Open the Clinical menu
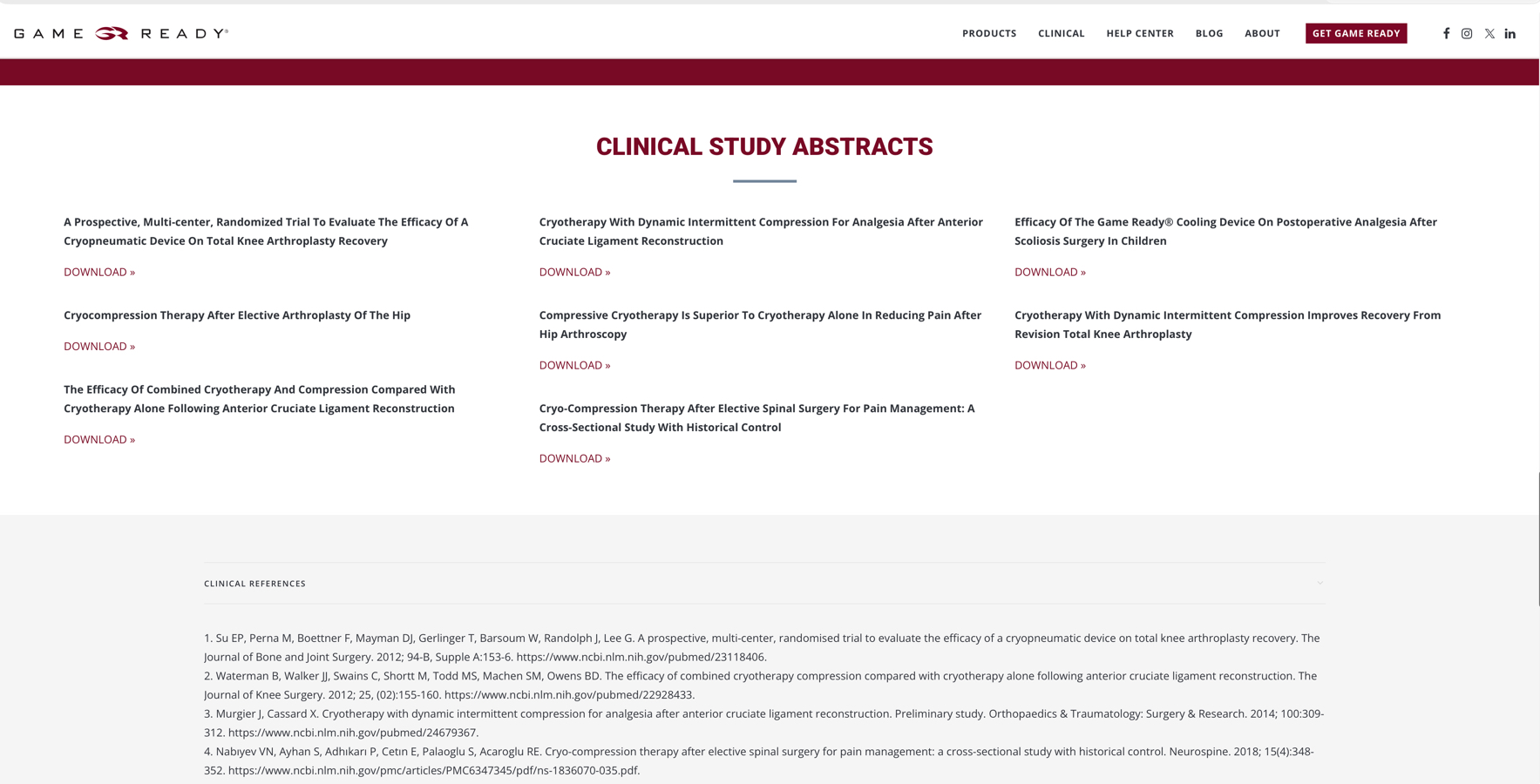This screenshot has width=1540, height=784. point(1061,33)
